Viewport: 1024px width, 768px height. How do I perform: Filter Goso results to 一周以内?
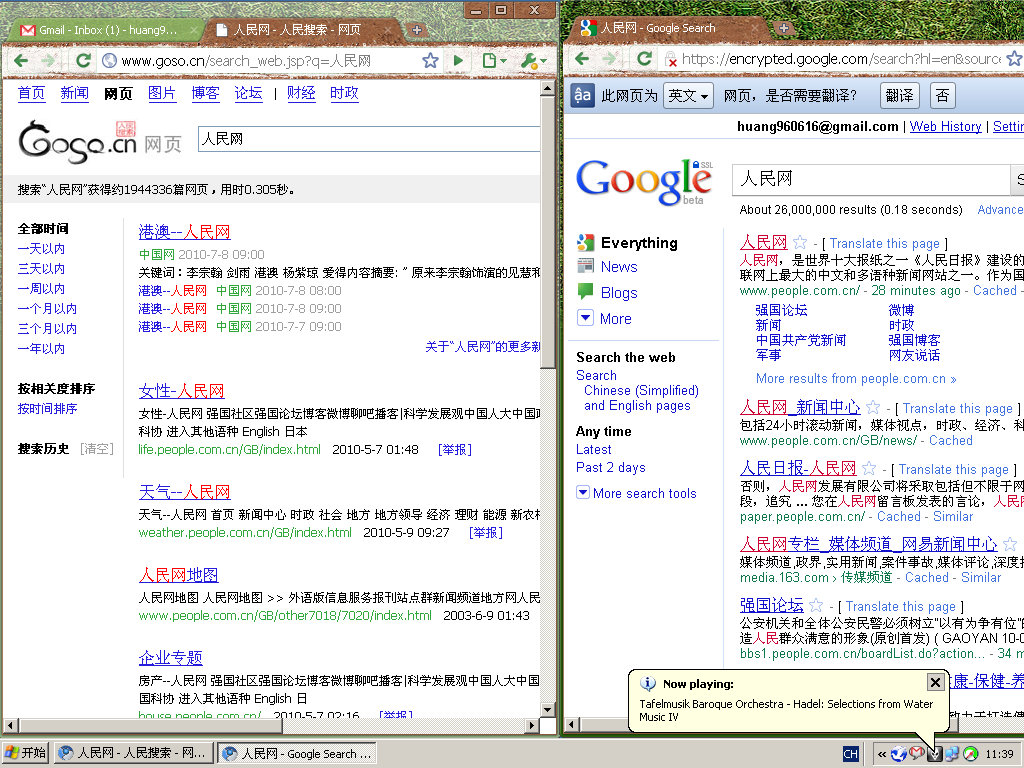(41, 289)
